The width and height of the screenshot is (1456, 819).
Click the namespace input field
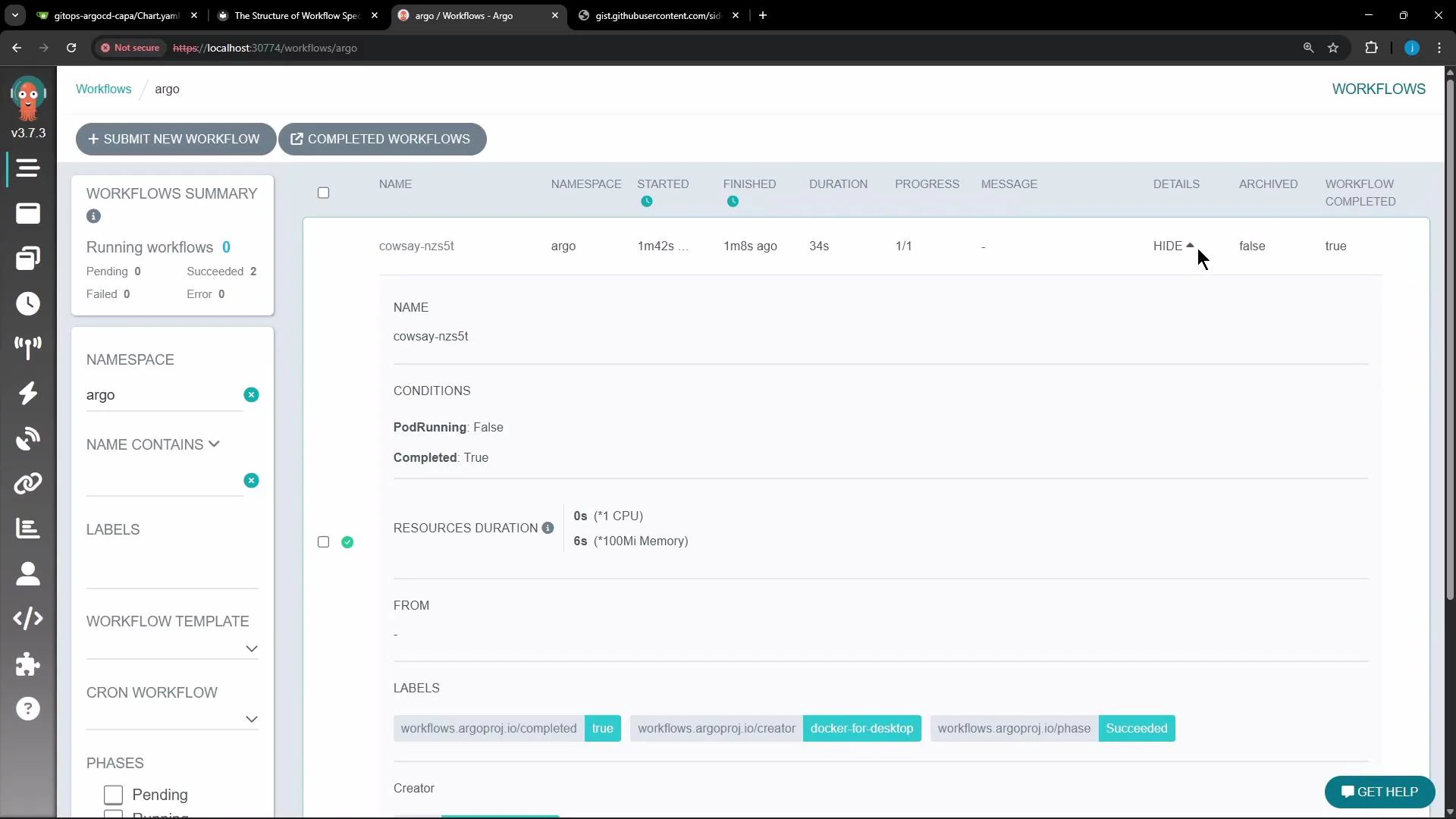coord(164,395)
